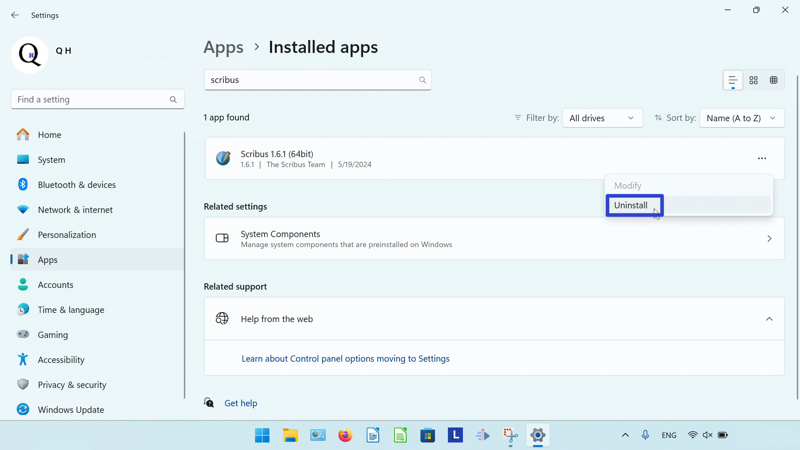Open System Components via its chevron
800x450 pixels.
769,239
